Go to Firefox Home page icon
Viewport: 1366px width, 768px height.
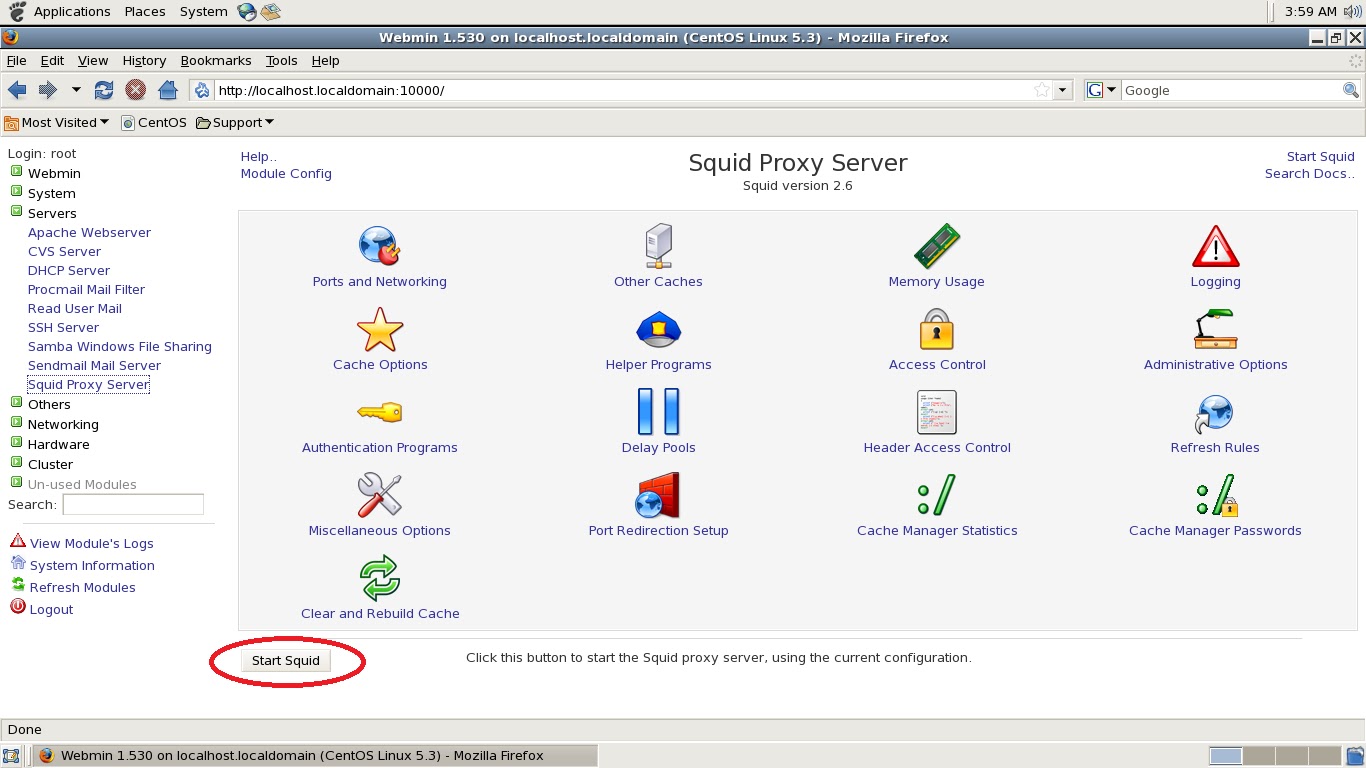(x=168, y=90)
